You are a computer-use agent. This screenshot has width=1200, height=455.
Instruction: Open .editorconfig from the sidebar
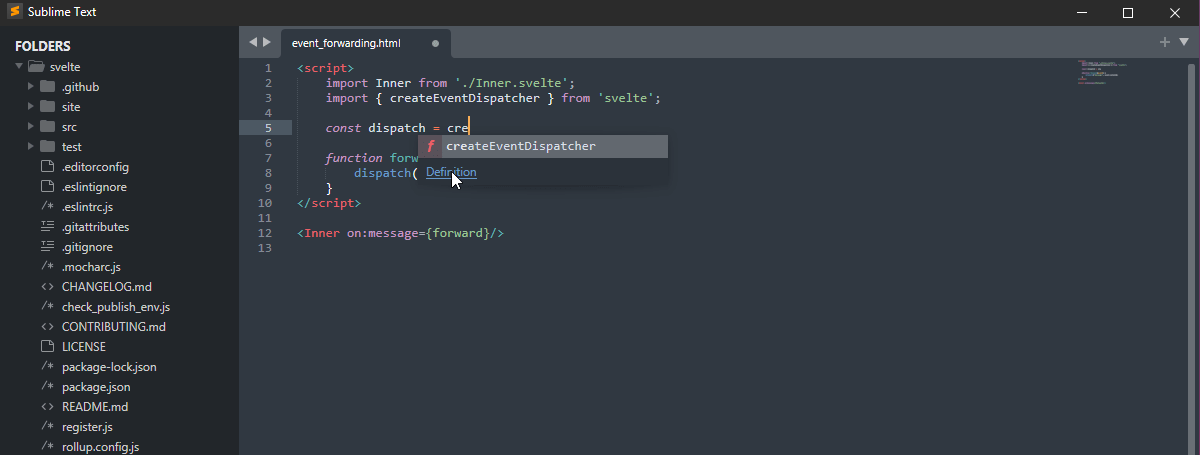(x=95, y=167)
